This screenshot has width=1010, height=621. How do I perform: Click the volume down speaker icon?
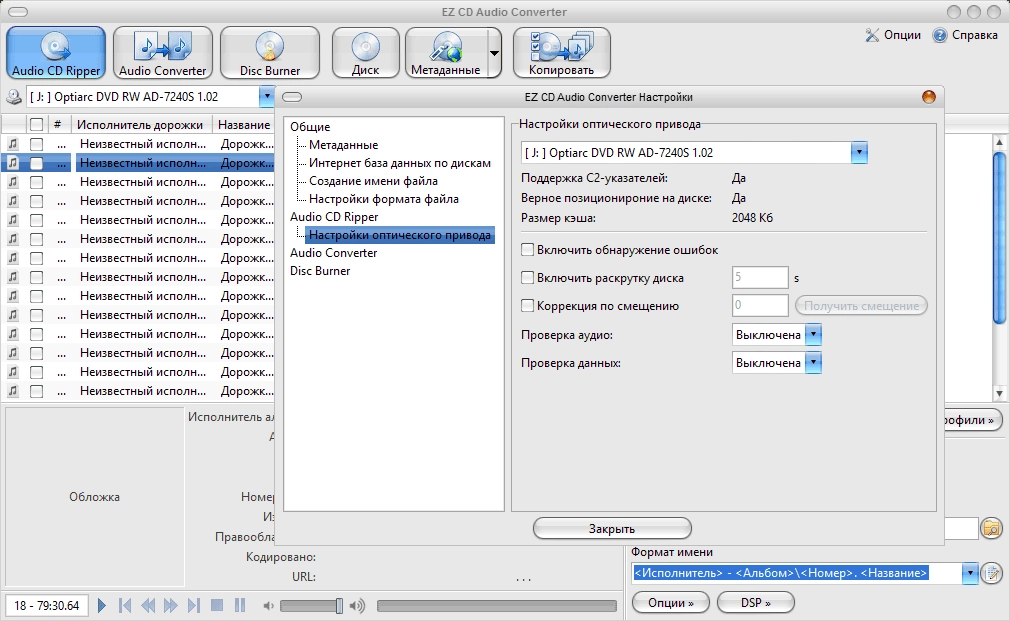(x=269, y=606)
